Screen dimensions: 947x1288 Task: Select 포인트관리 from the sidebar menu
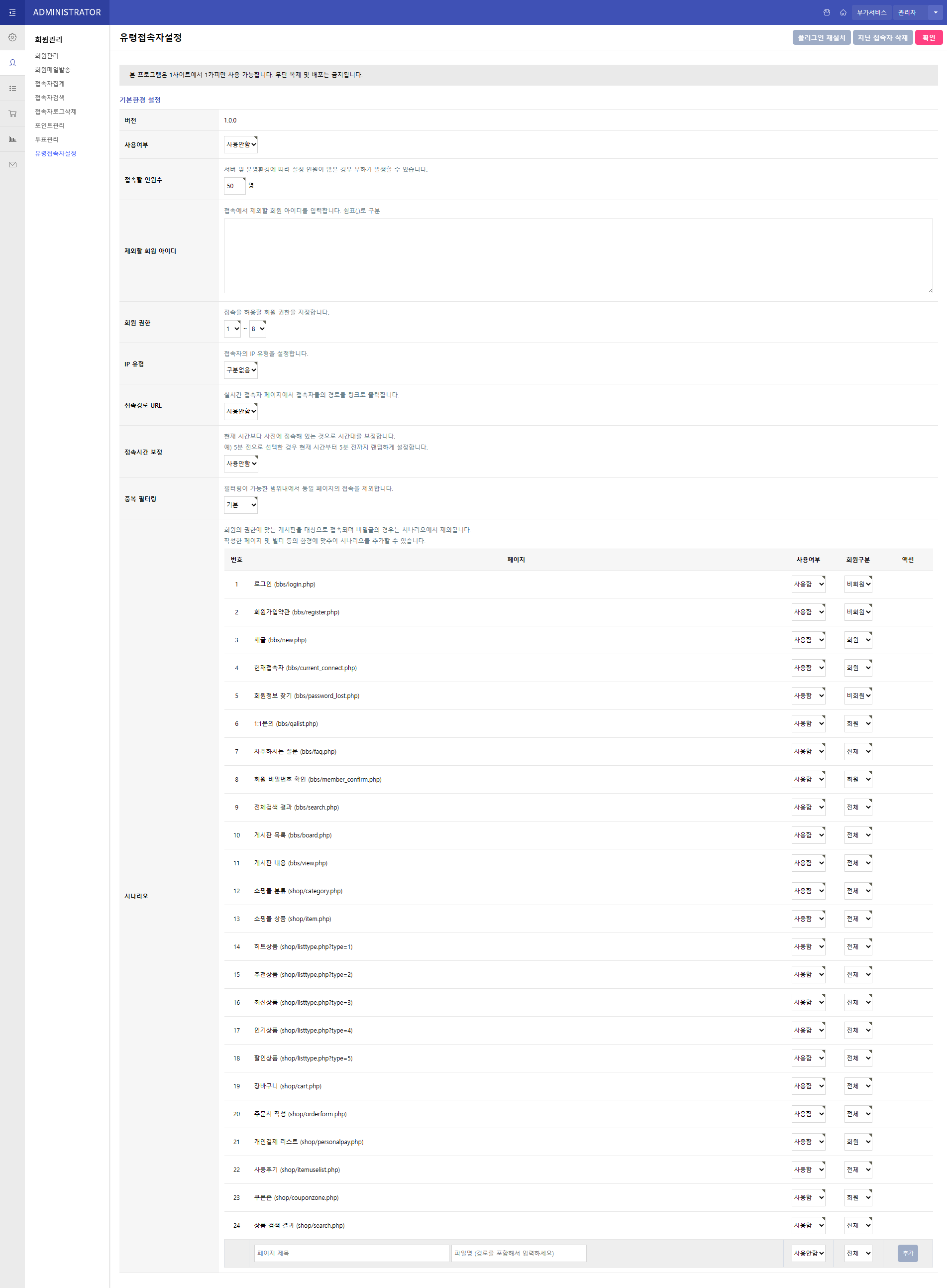tap(50, 125)
